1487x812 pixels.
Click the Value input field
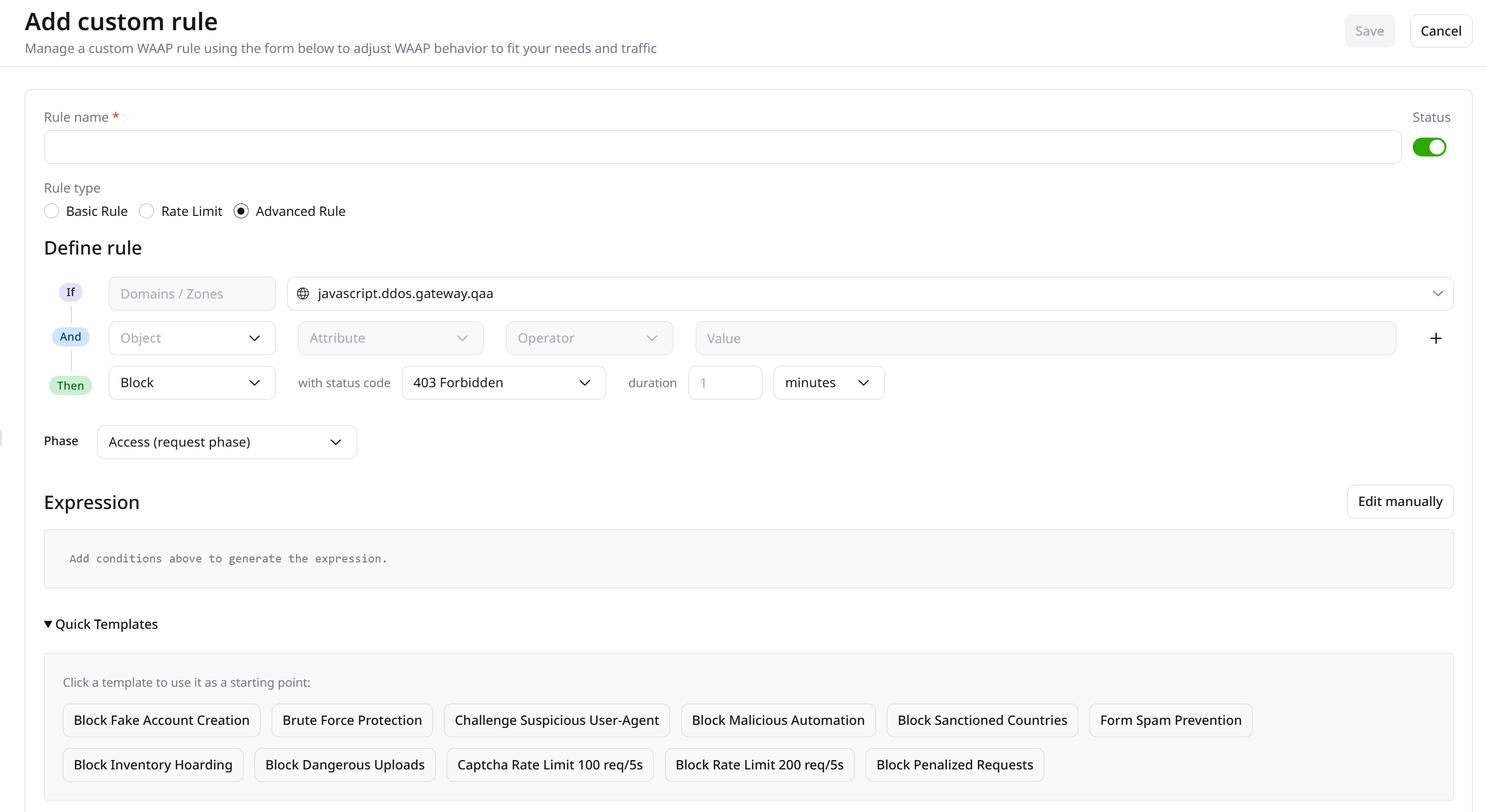pyautogui.click(x=1045, y=338)
